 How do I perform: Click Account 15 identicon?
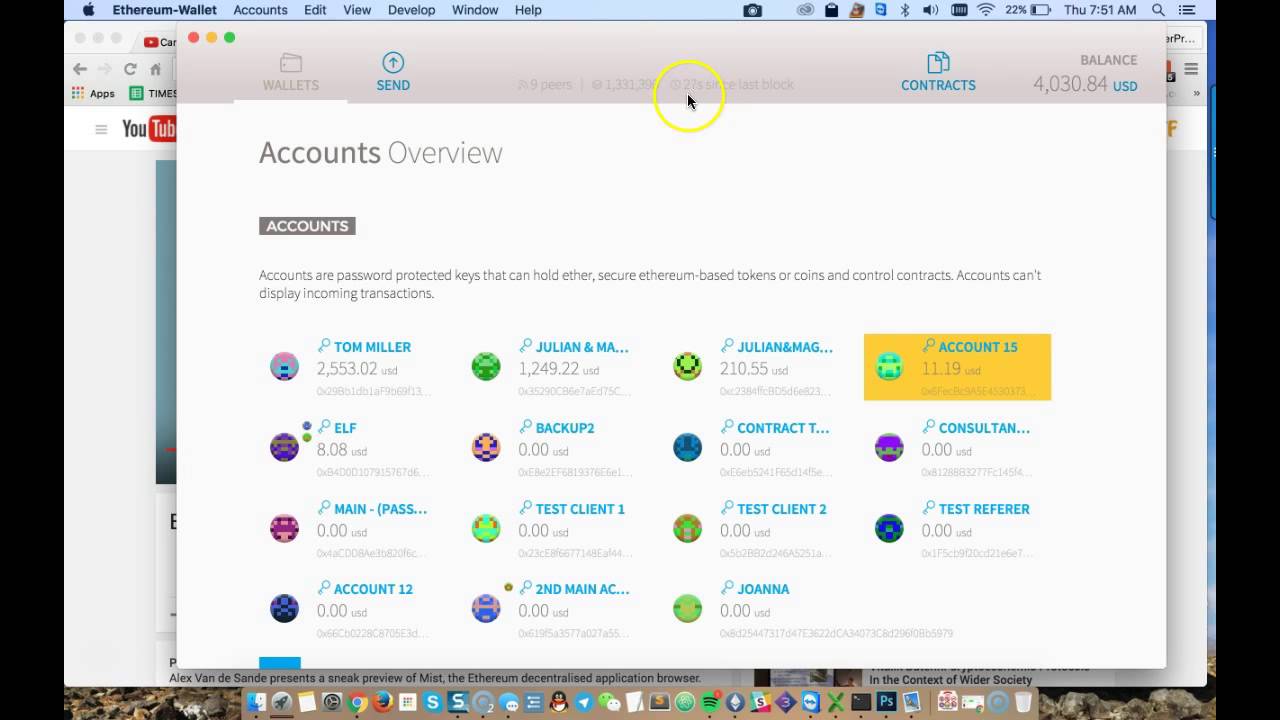pos(889,366)
